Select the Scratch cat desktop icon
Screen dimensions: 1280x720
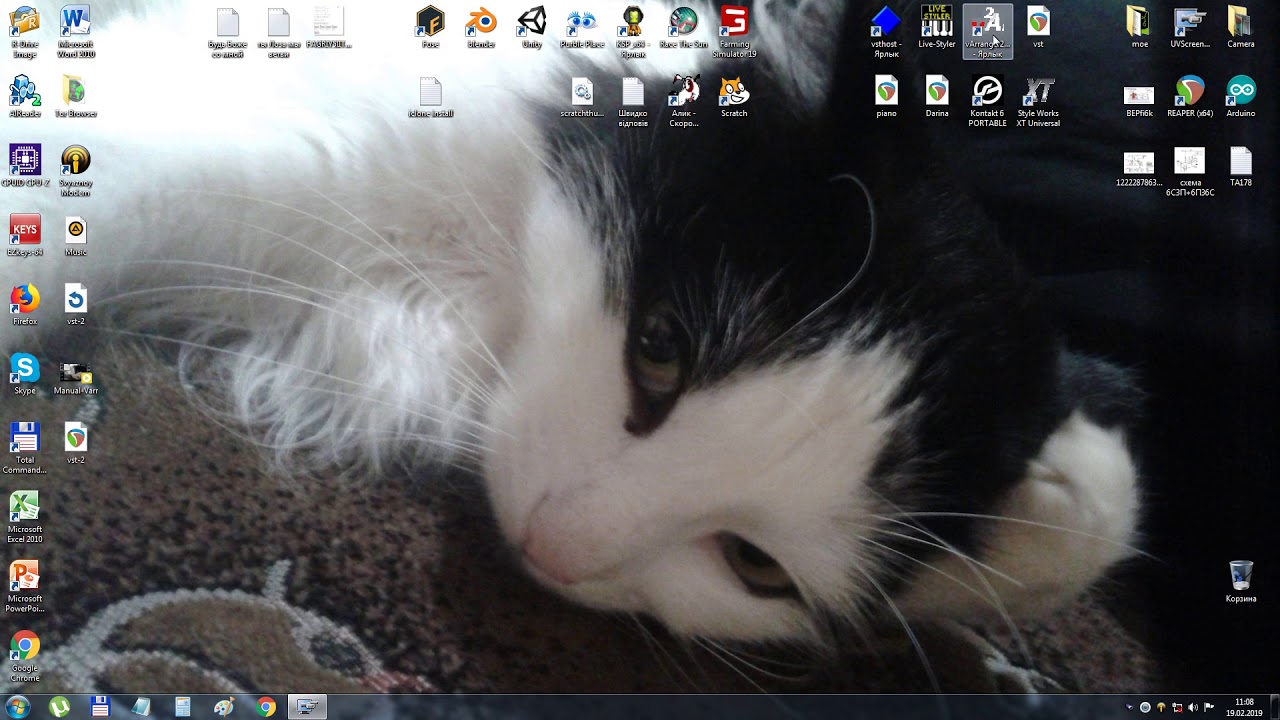734,97
